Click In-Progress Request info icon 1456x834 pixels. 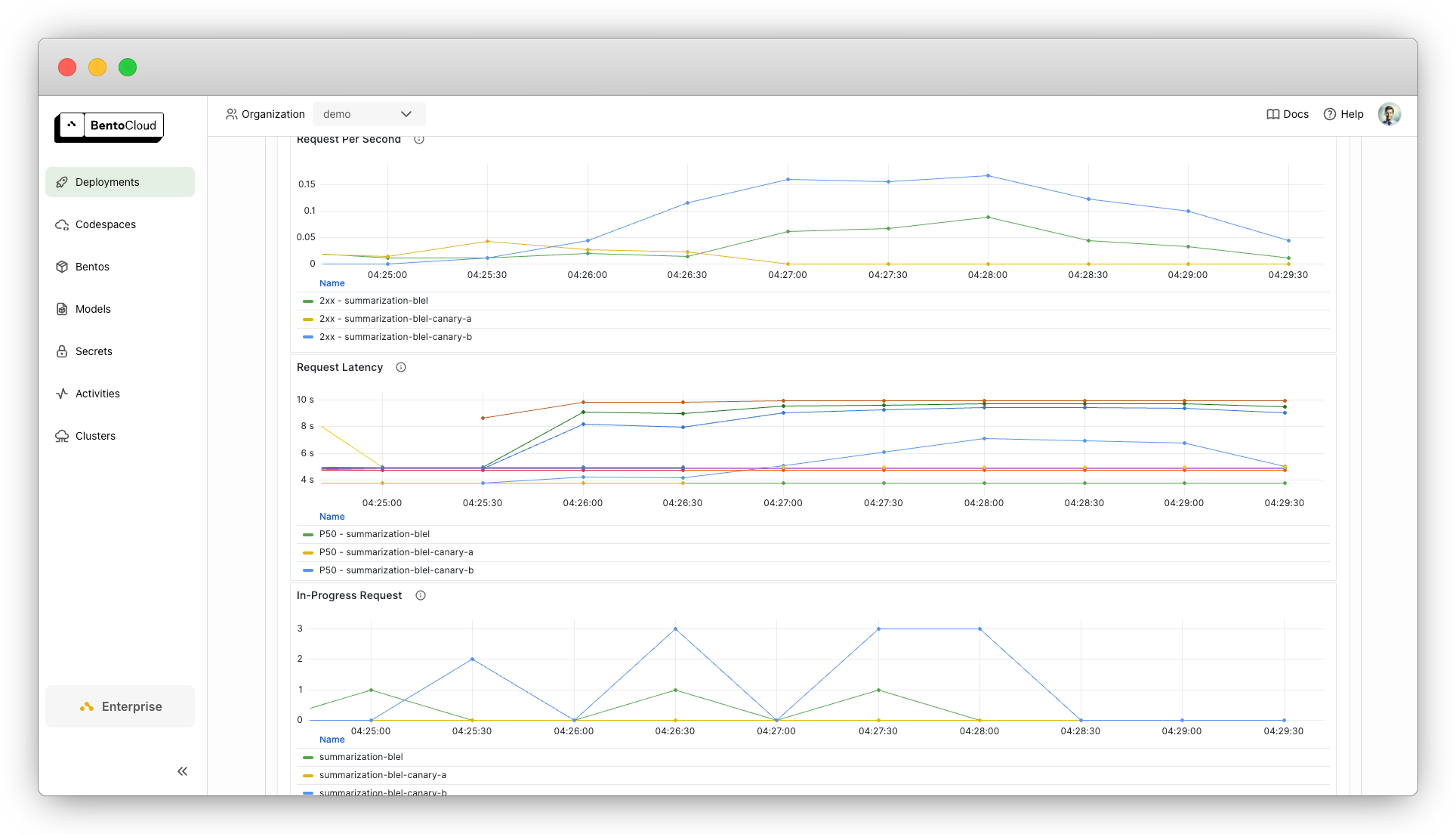(421, 595)
